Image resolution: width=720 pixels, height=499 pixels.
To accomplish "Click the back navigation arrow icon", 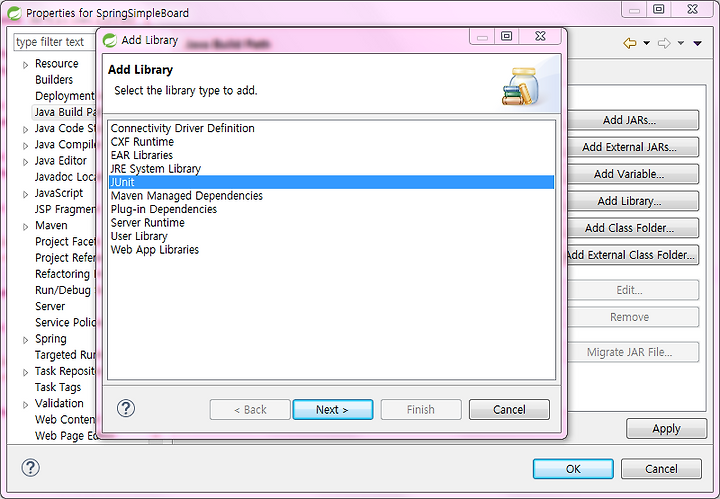I will pos(630,43).
